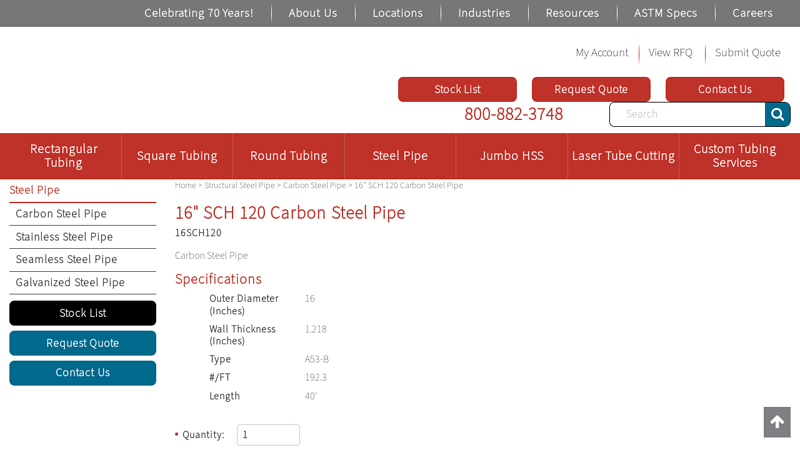
Task: Open Laser Tube Cutting page
Action: coord(623,156)
